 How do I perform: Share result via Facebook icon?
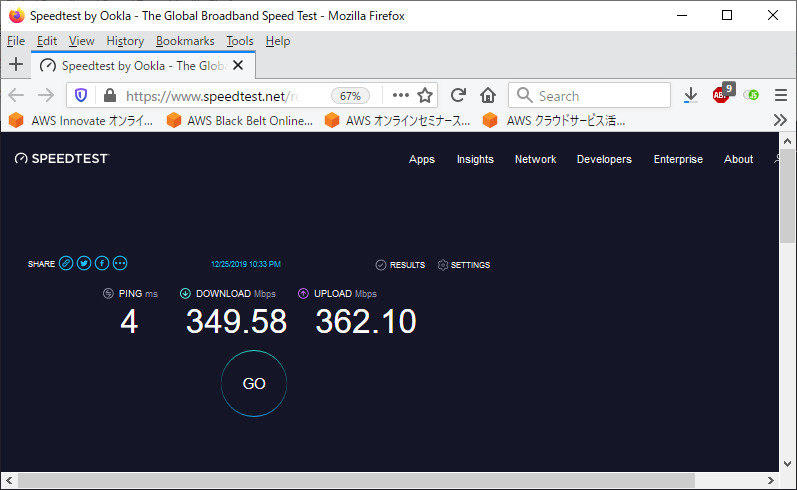(102, 264)
